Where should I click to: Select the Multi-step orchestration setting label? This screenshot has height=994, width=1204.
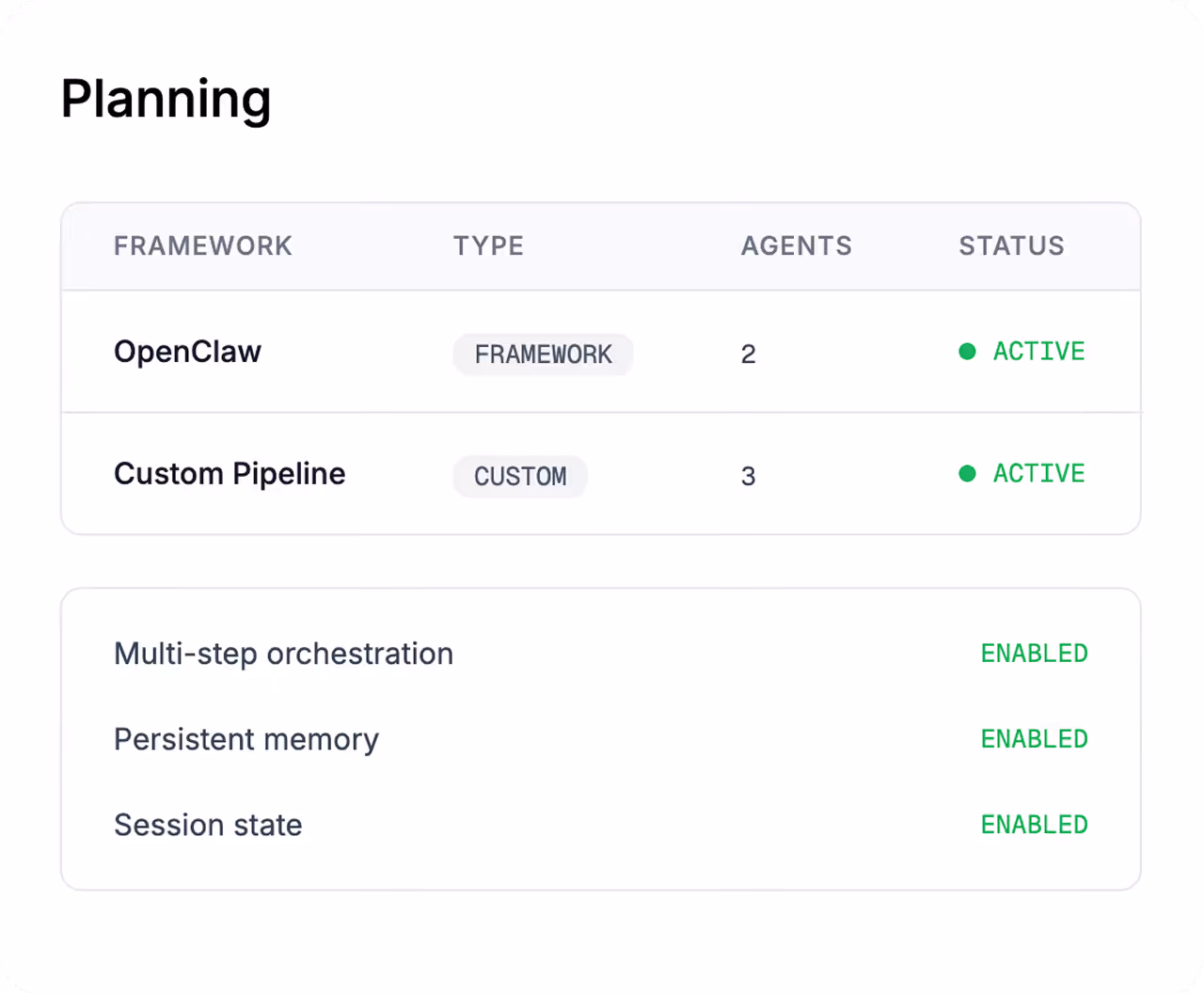click(x=283, y=654)
